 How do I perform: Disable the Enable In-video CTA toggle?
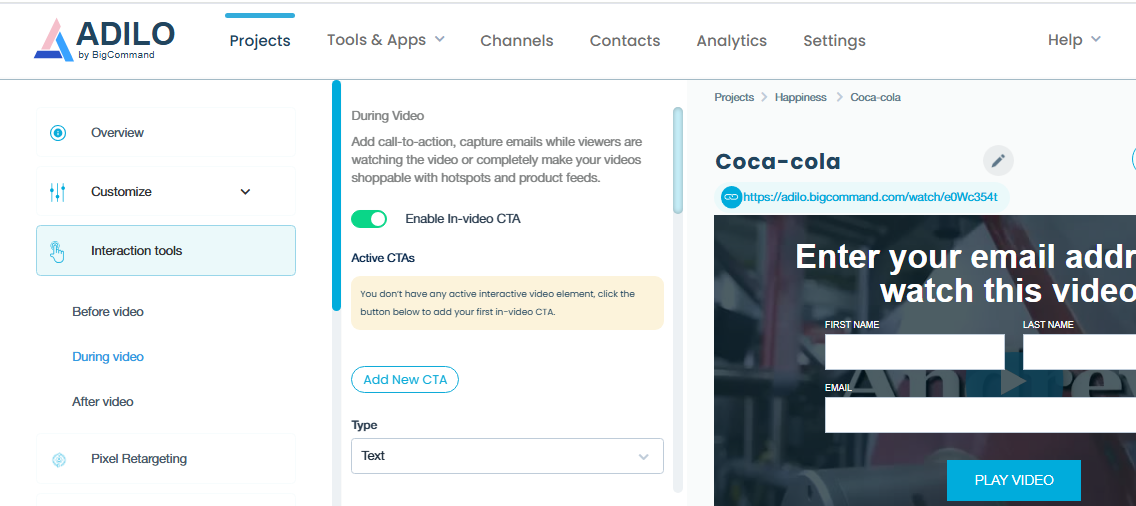[x=369, y=219]
